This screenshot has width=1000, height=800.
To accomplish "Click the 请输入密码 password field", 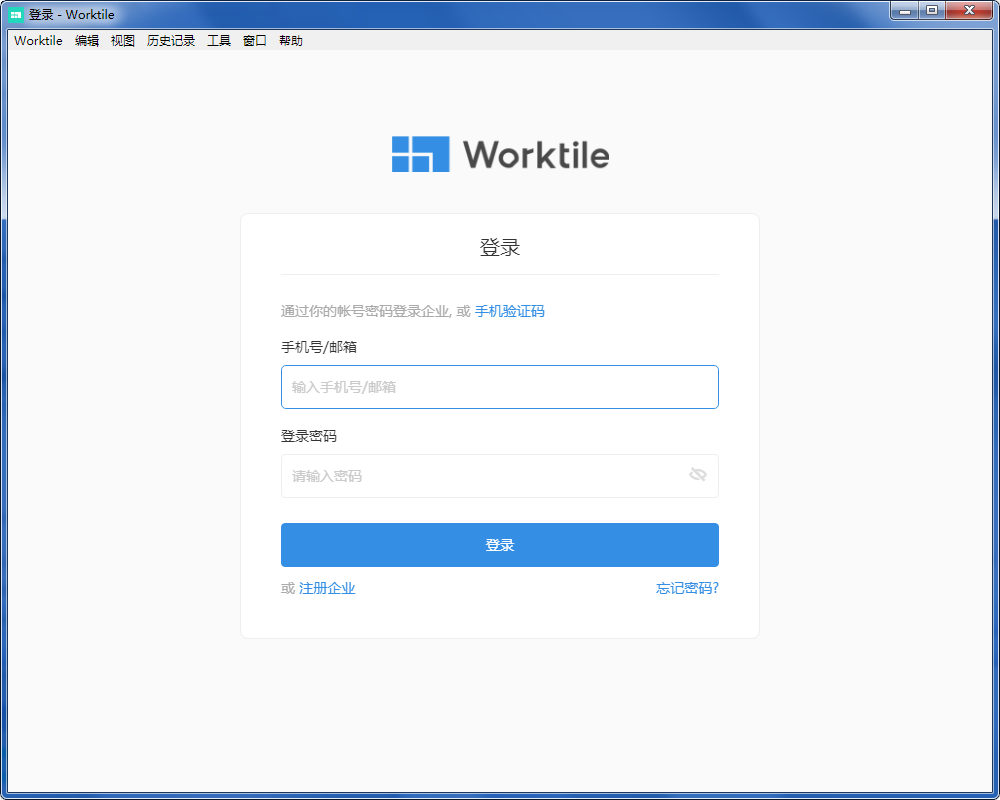I will click(x=480, y=476).
